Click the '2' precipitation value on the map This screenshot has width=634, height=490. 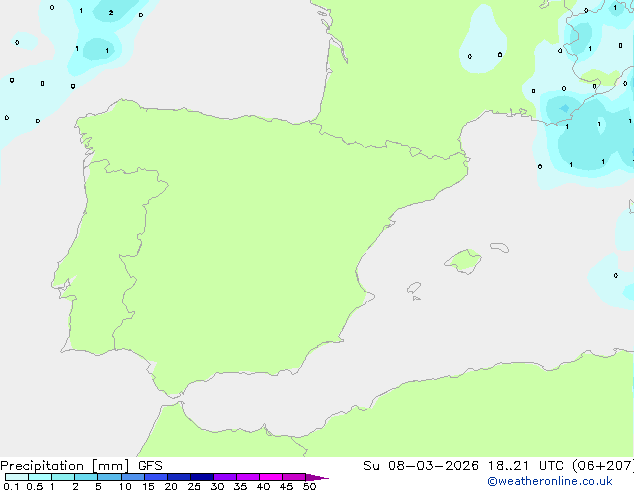click(111, 13)
